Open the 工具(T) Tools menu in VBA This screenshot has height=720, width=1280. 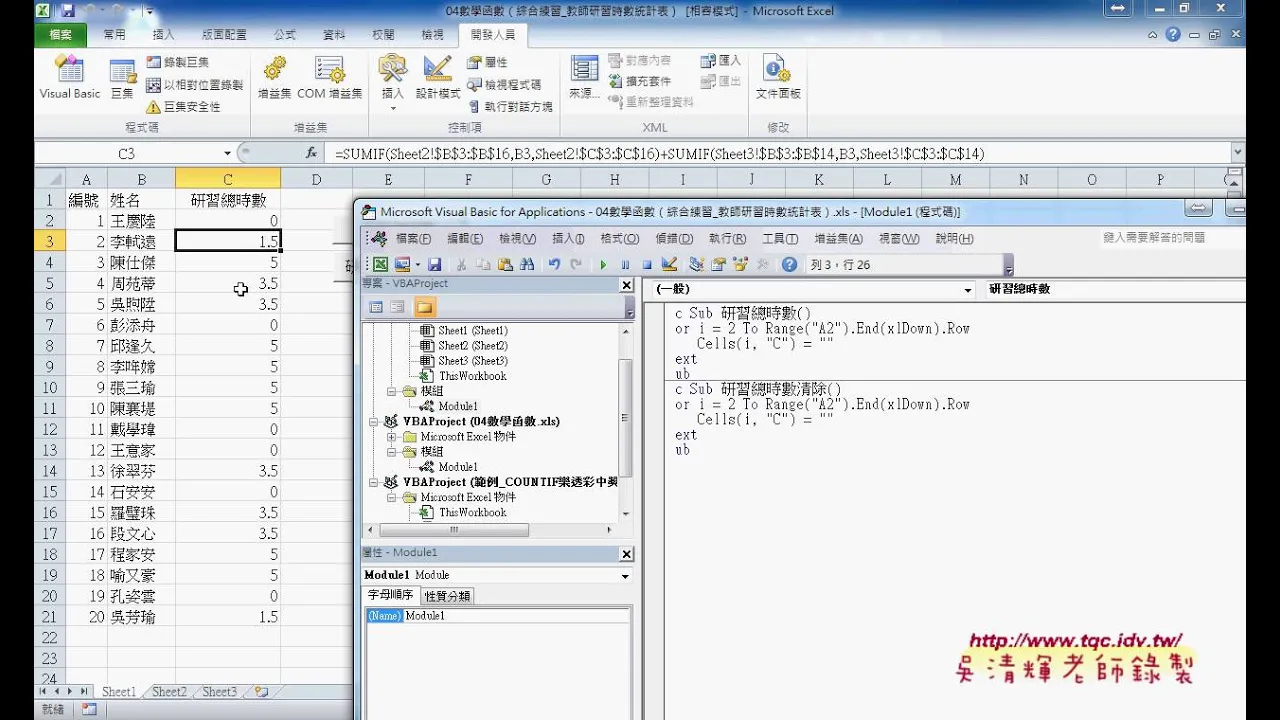pyautogui.click(x=780, y=238)
